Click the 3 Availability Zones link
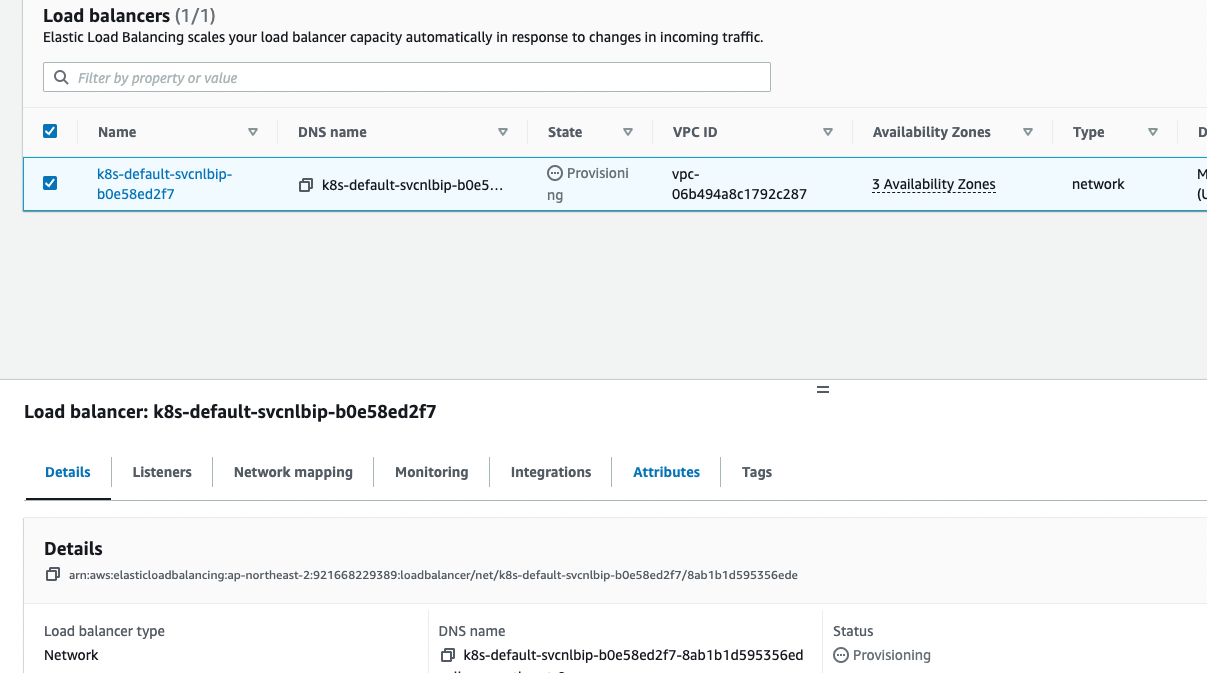 click(934, 184)
